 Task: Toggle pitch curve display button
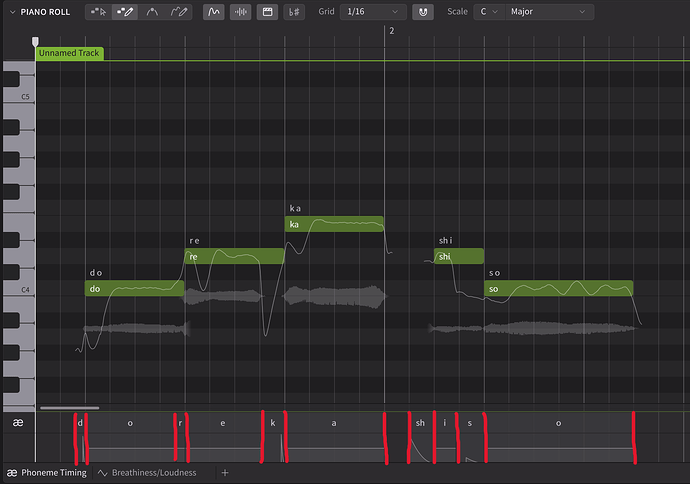[x=213, y=12]
